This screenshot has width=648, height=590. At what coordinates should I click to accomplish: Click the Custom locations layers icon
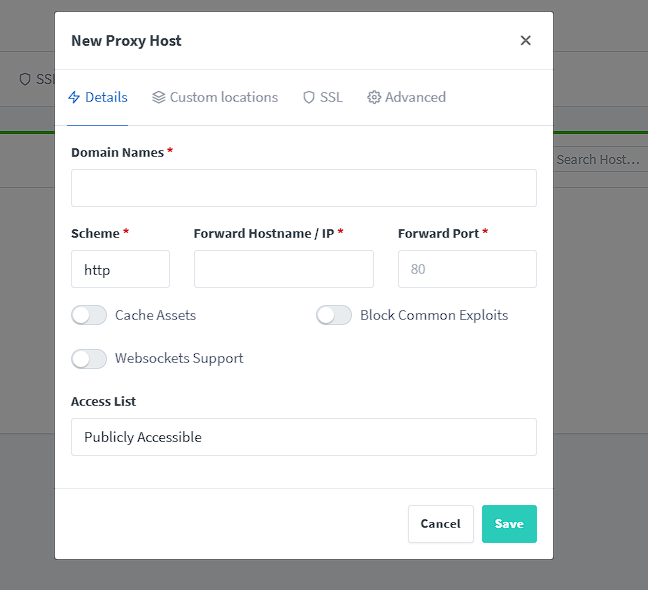159,98
